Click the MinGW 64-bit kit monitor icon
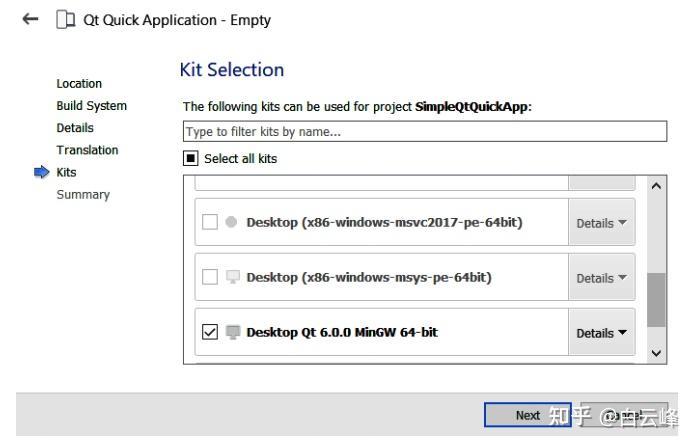The width and height of the screenshot is (697, 446). (x=232, y=332)
